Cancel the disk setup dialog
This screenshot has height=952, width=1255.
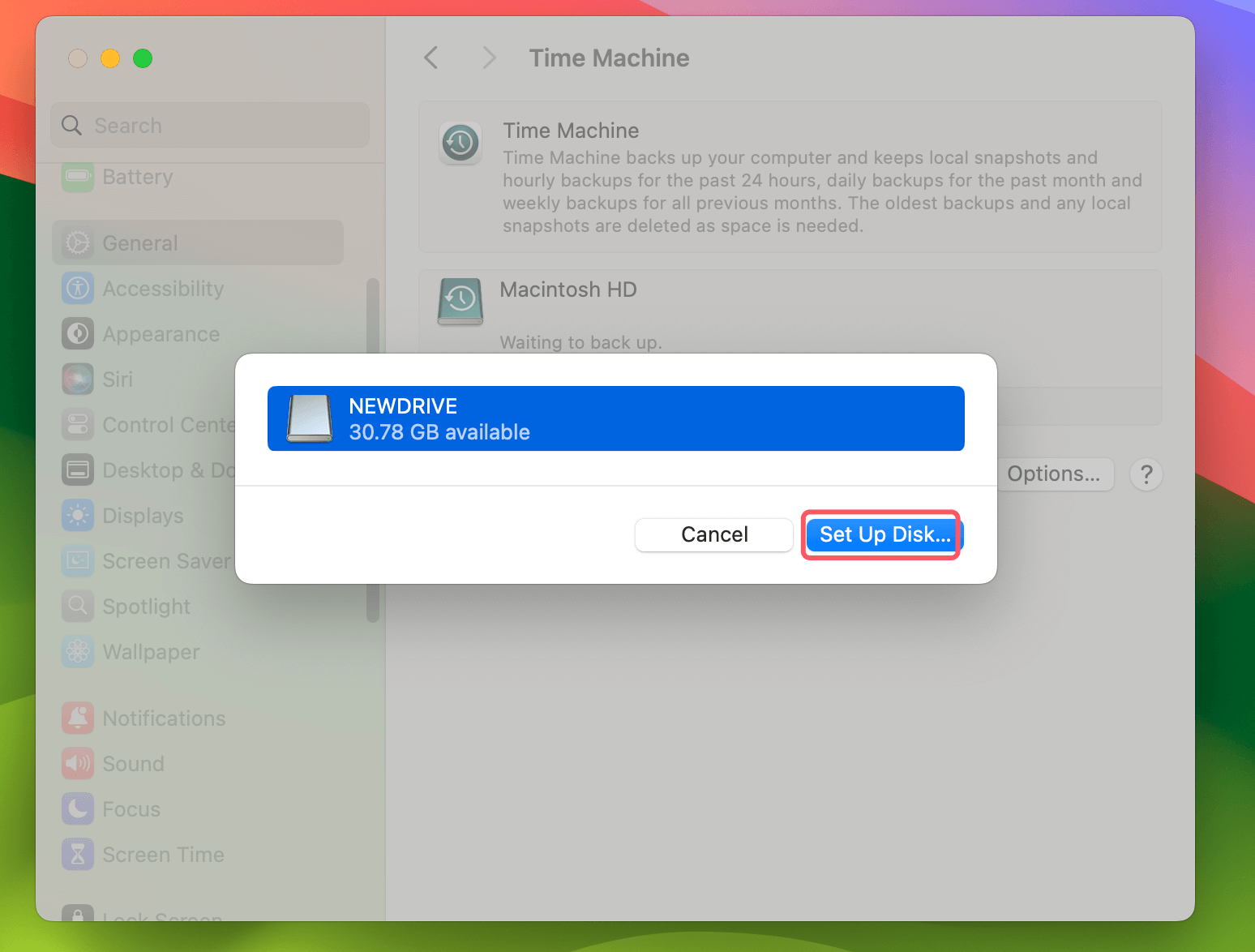(713, 534)
